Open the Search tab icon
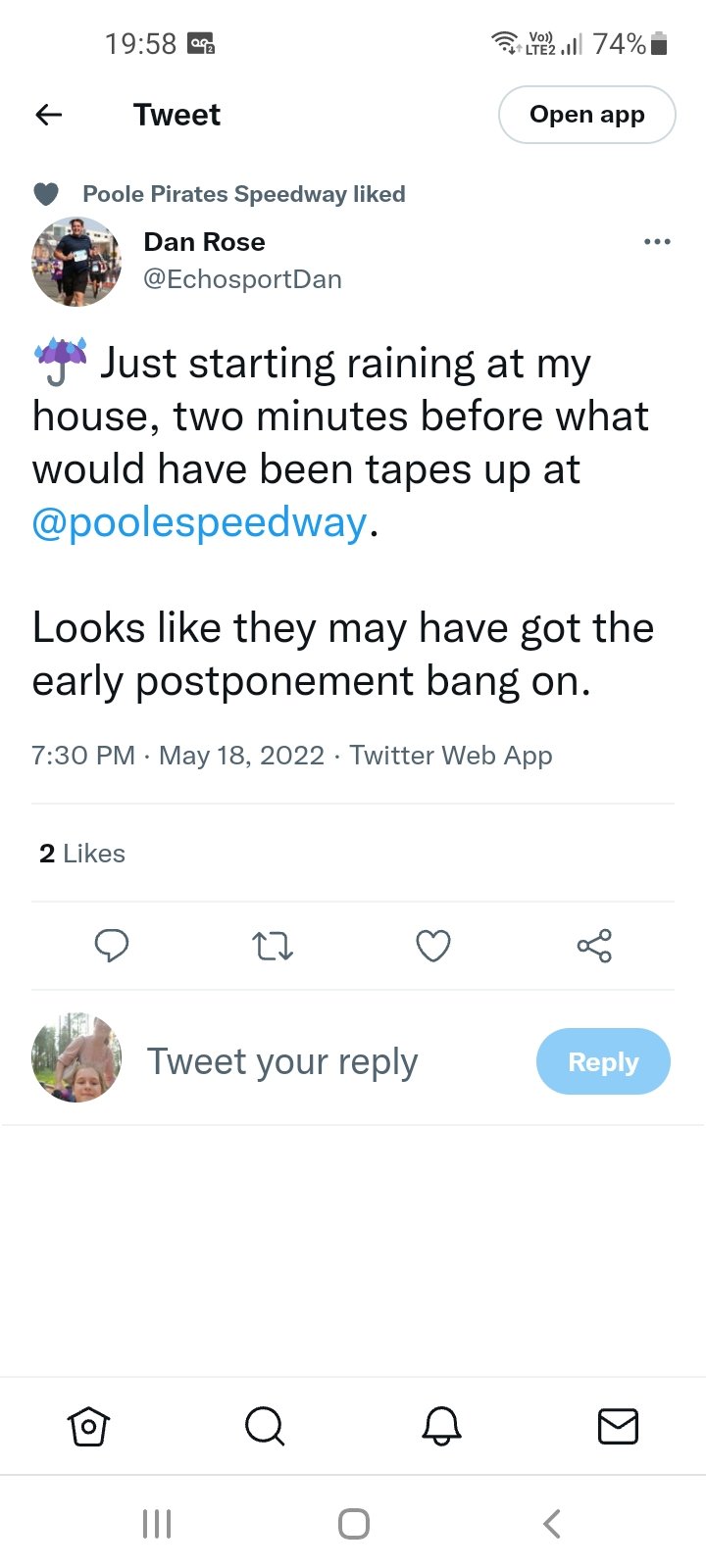This screenshot has width=706, height=1568. pos(265,1426)
